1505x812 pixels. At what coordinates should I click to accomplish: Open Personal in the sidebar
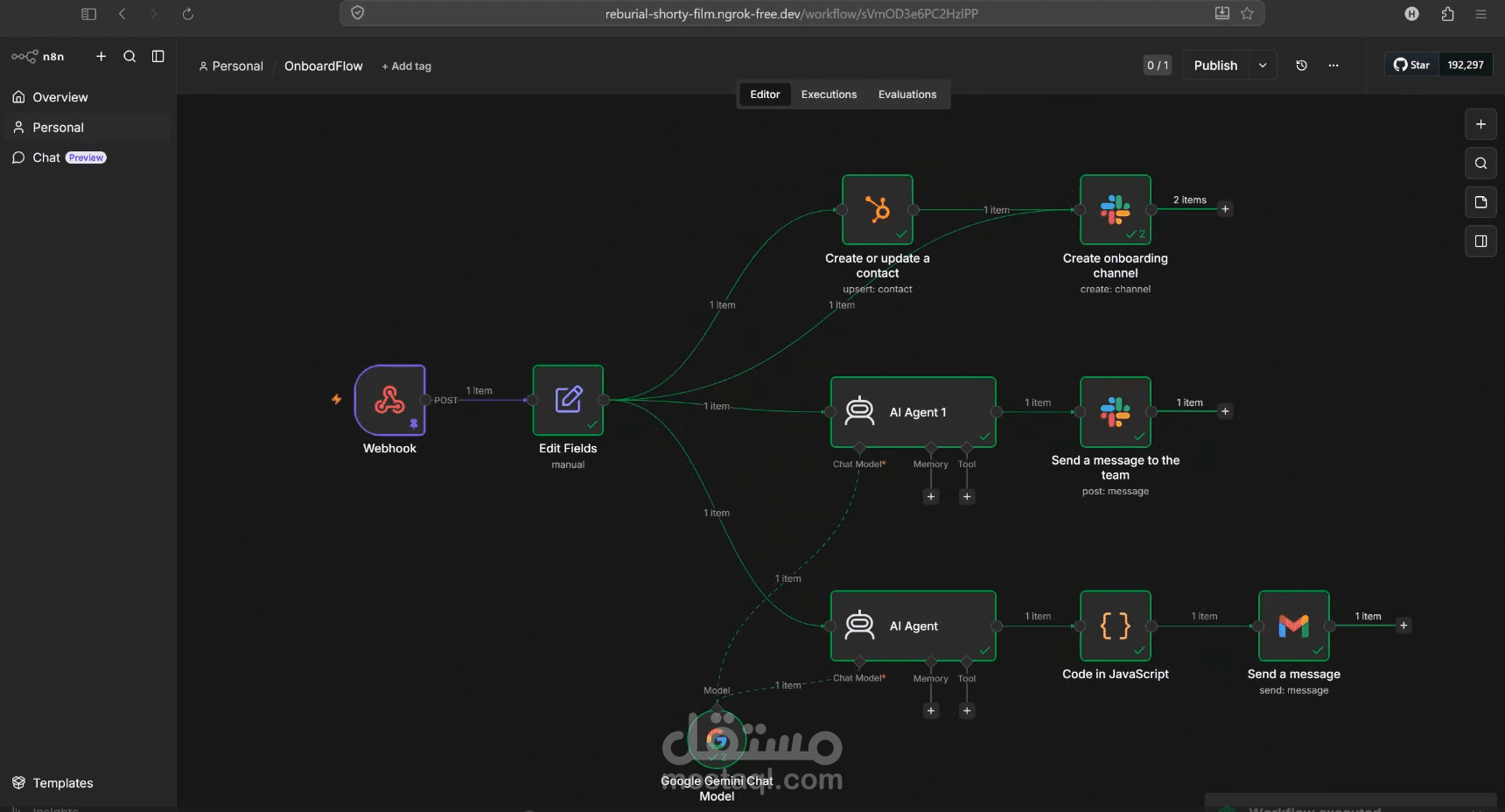click(87, 128)
